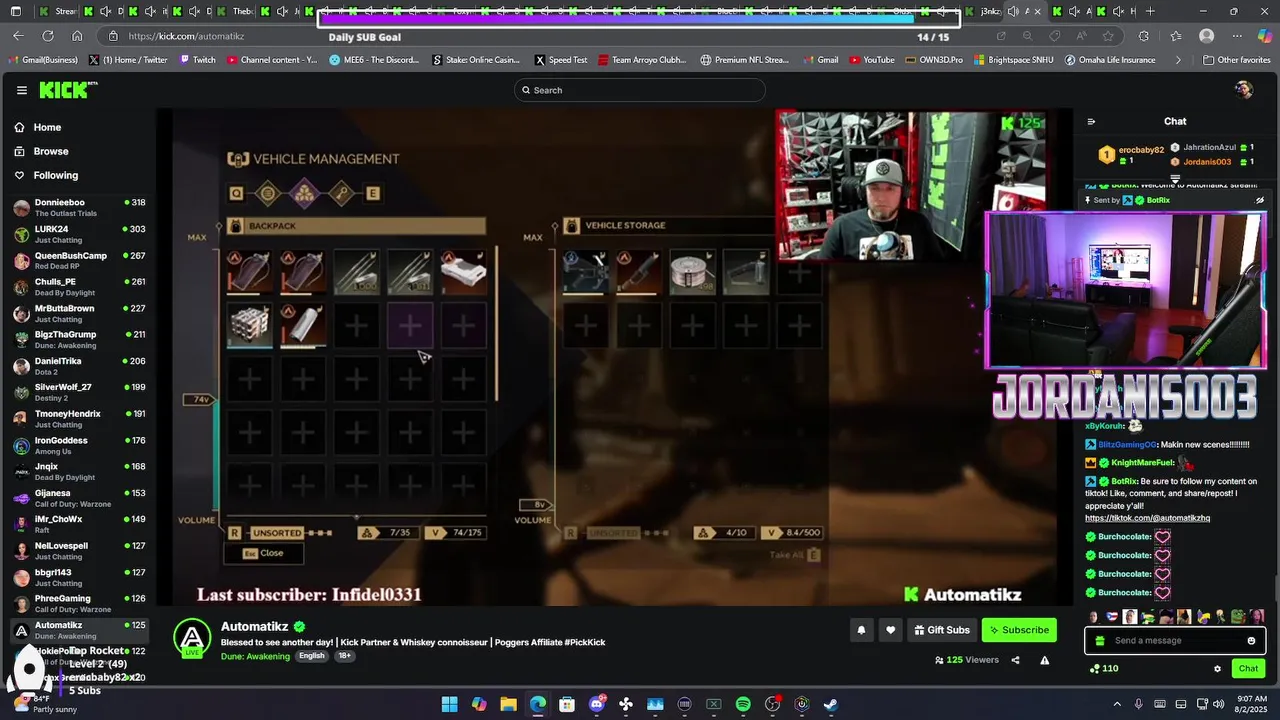Screen dimensions: 1280x720
Task: Click the Gift Subs button
Action: (941, 630)
